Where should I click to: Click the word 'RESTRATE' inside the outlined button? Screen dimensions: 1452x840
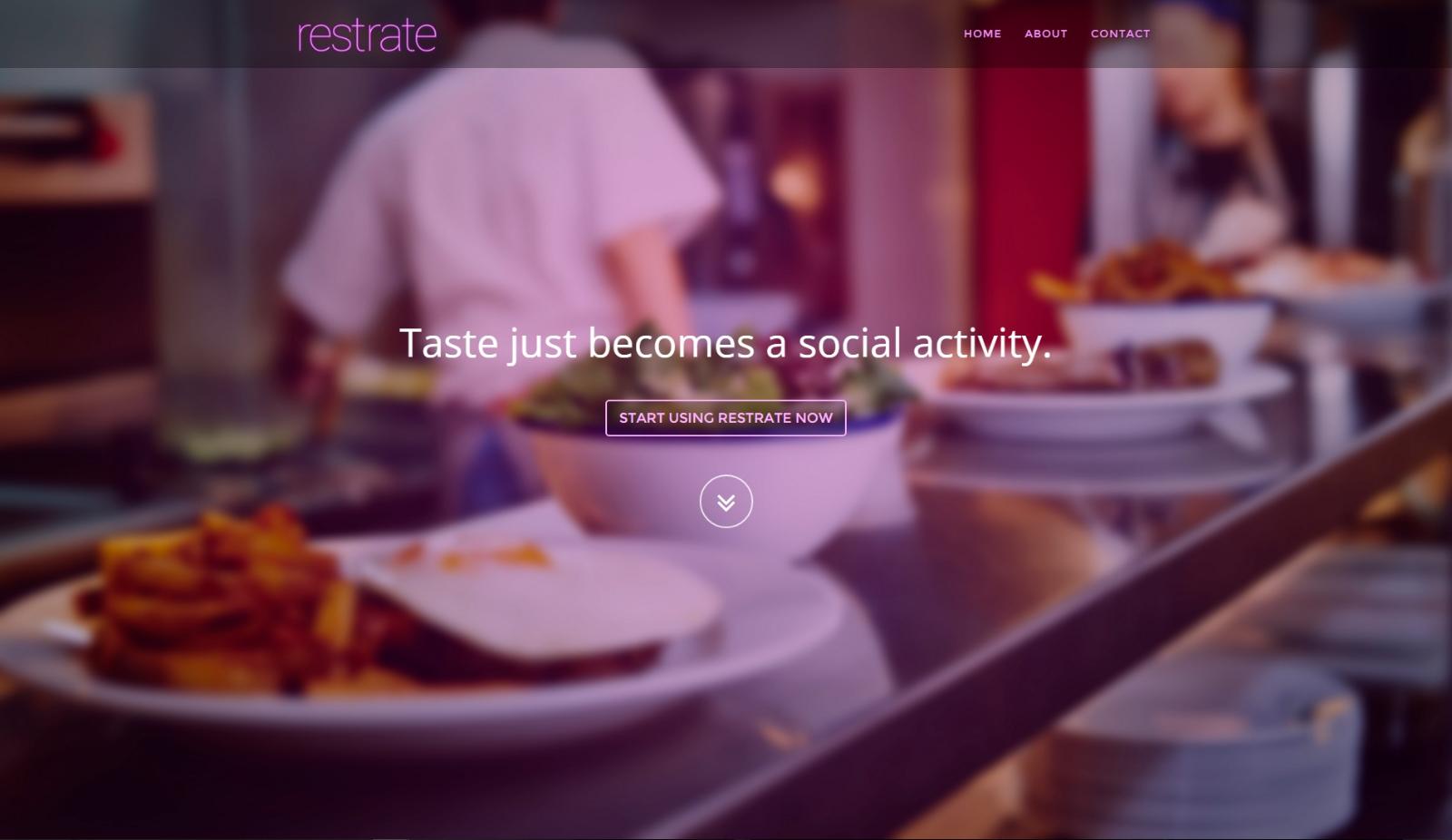755,418
